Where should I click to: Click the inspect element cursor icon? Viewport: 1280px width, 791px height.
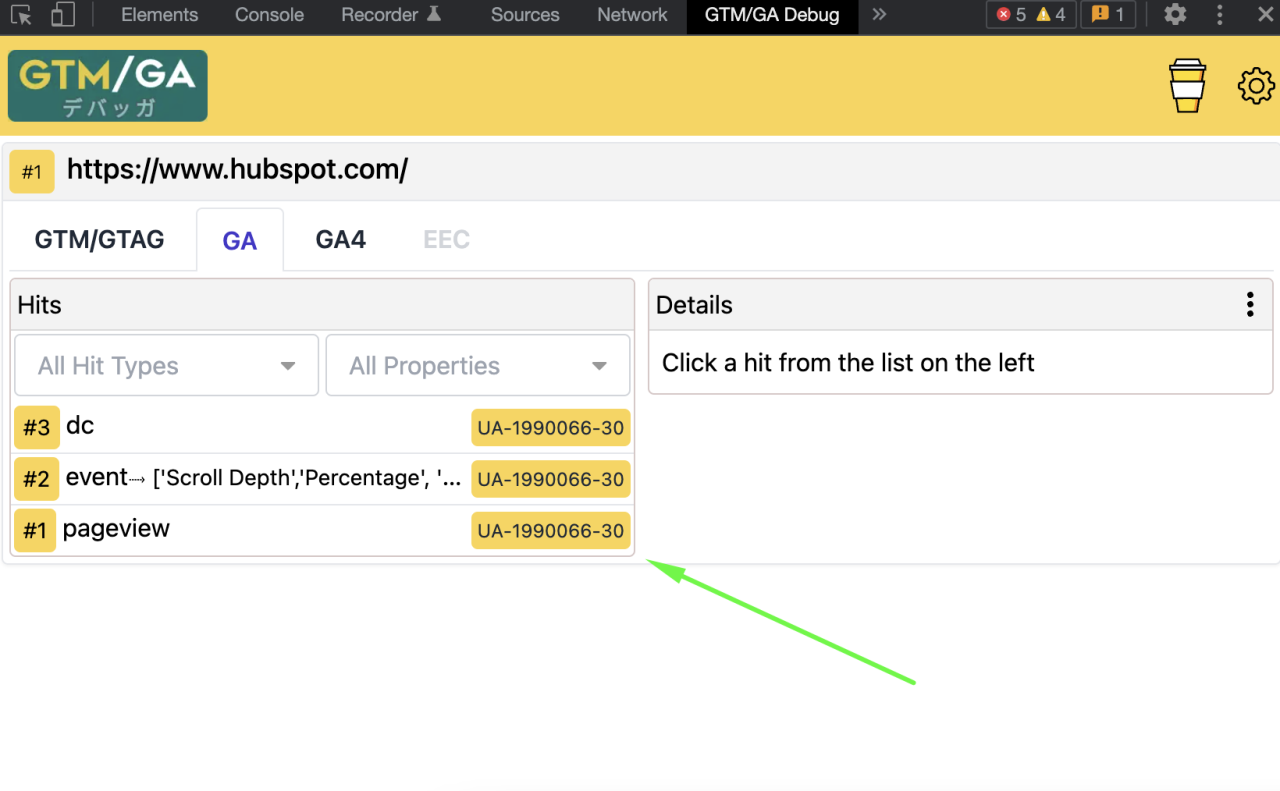(22, 15)
